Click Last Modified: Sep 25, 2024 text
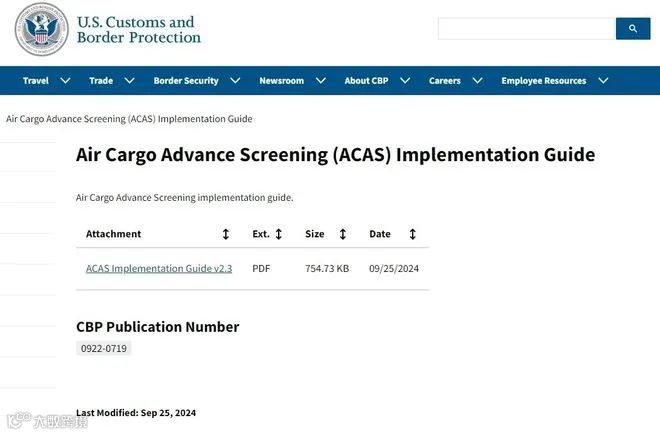Screen dimensions: 660x435 136,413
